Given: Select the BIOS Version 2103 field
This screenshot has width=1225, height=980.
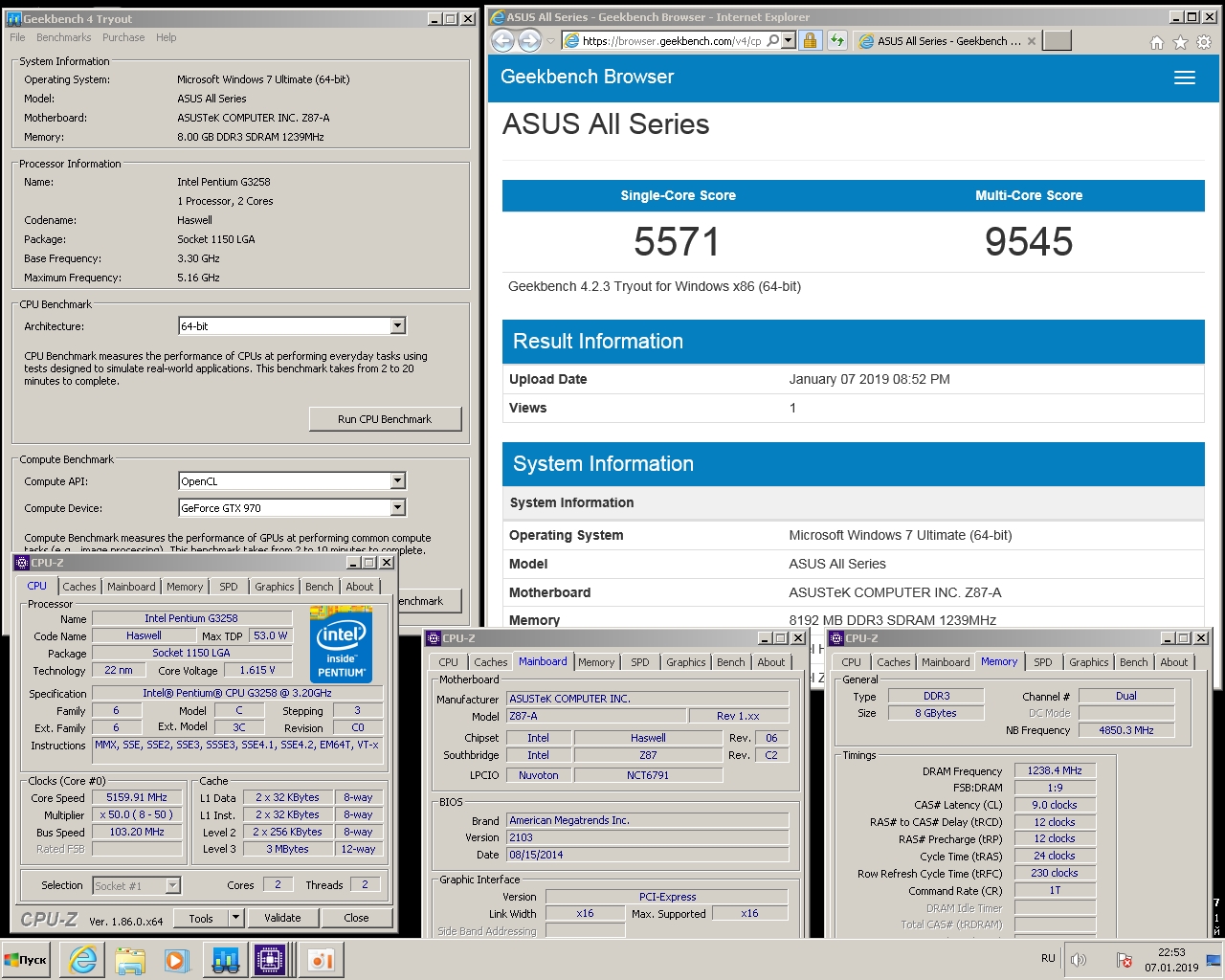Looking at the screenshot, I should tap(648, 837).
